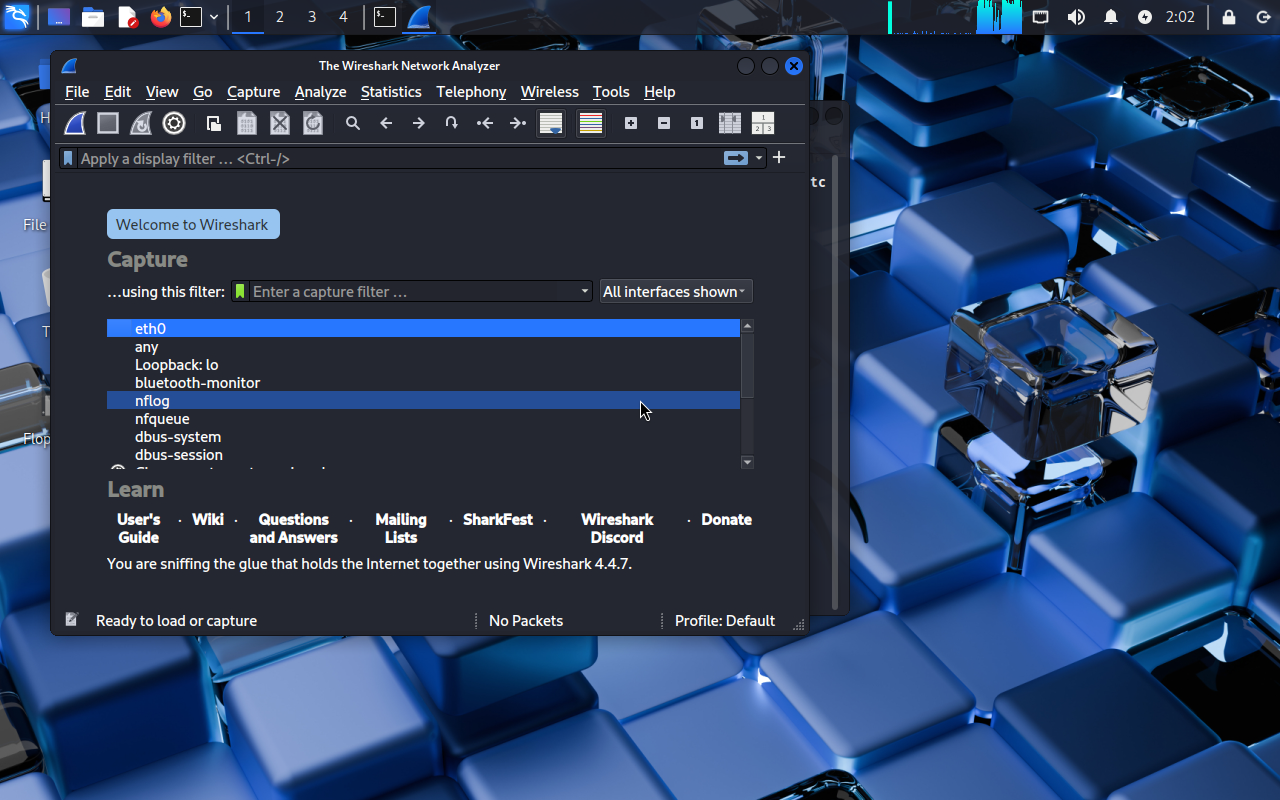The image size is (1280, 800).
Task: Jump to the first packet icon
Action: 485,123
